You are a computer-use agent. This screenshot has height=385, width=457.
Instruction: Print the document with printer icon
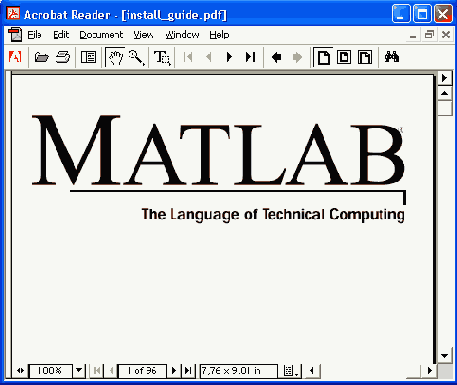tap(63, 57)
